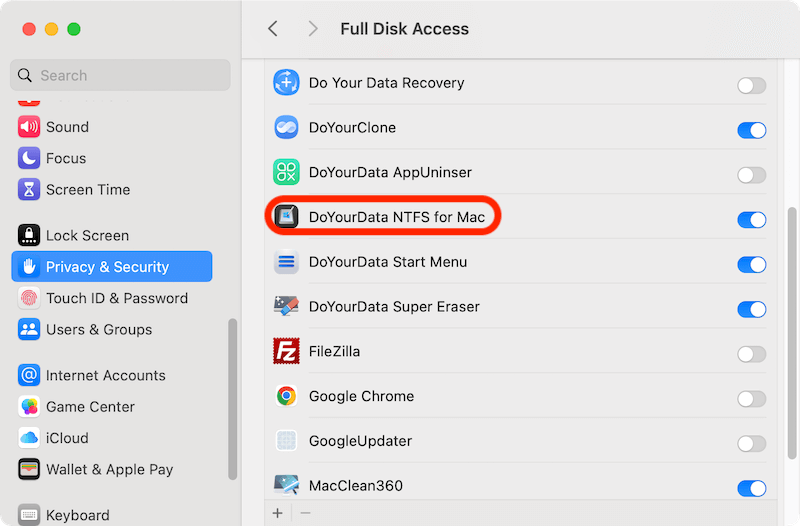
Task: Go back with the left chevron
Action: pos(273,29)
